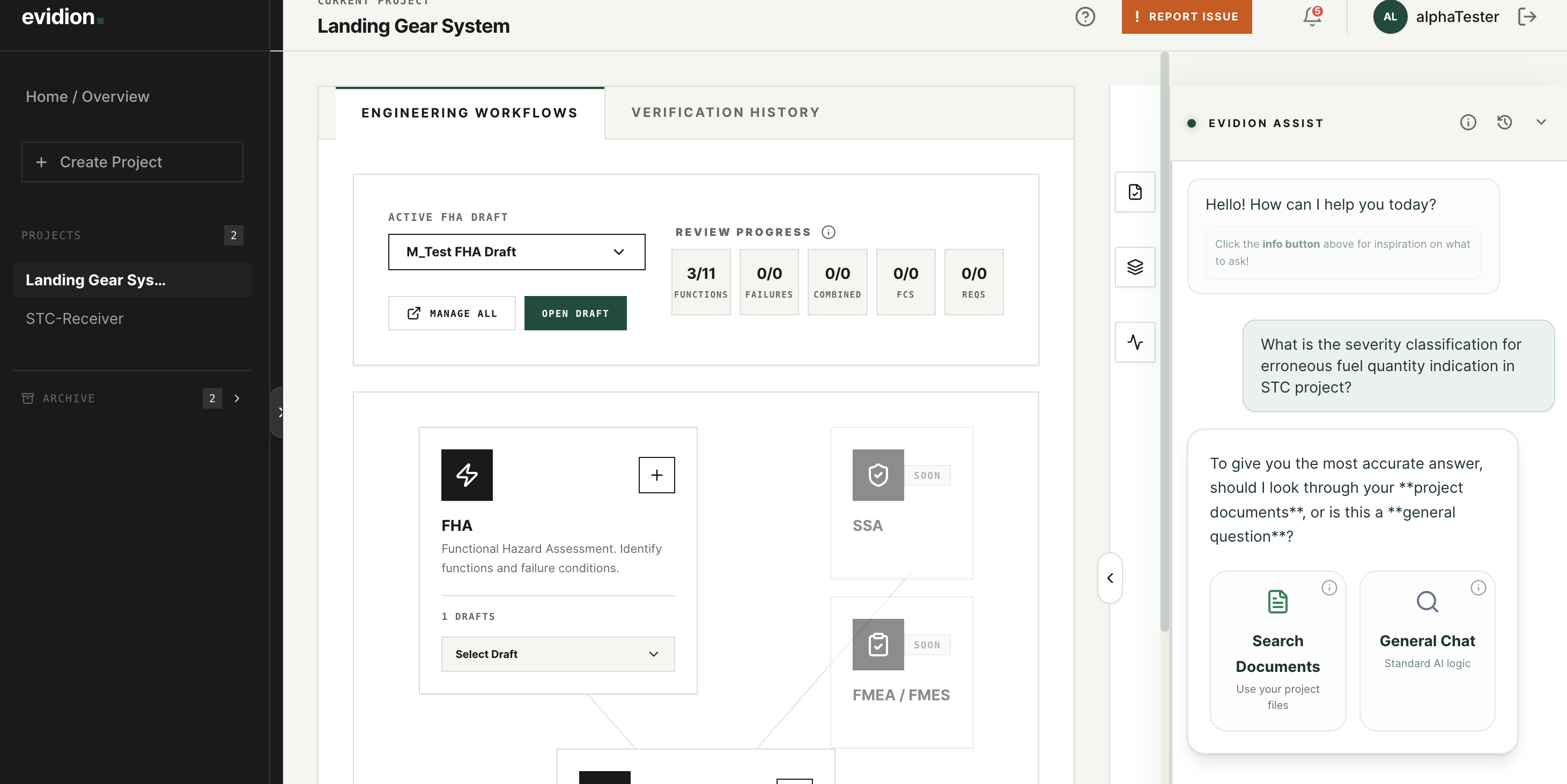
Task: Open the M_Test FHA Draft dropdown
Action: coord(516,252)
